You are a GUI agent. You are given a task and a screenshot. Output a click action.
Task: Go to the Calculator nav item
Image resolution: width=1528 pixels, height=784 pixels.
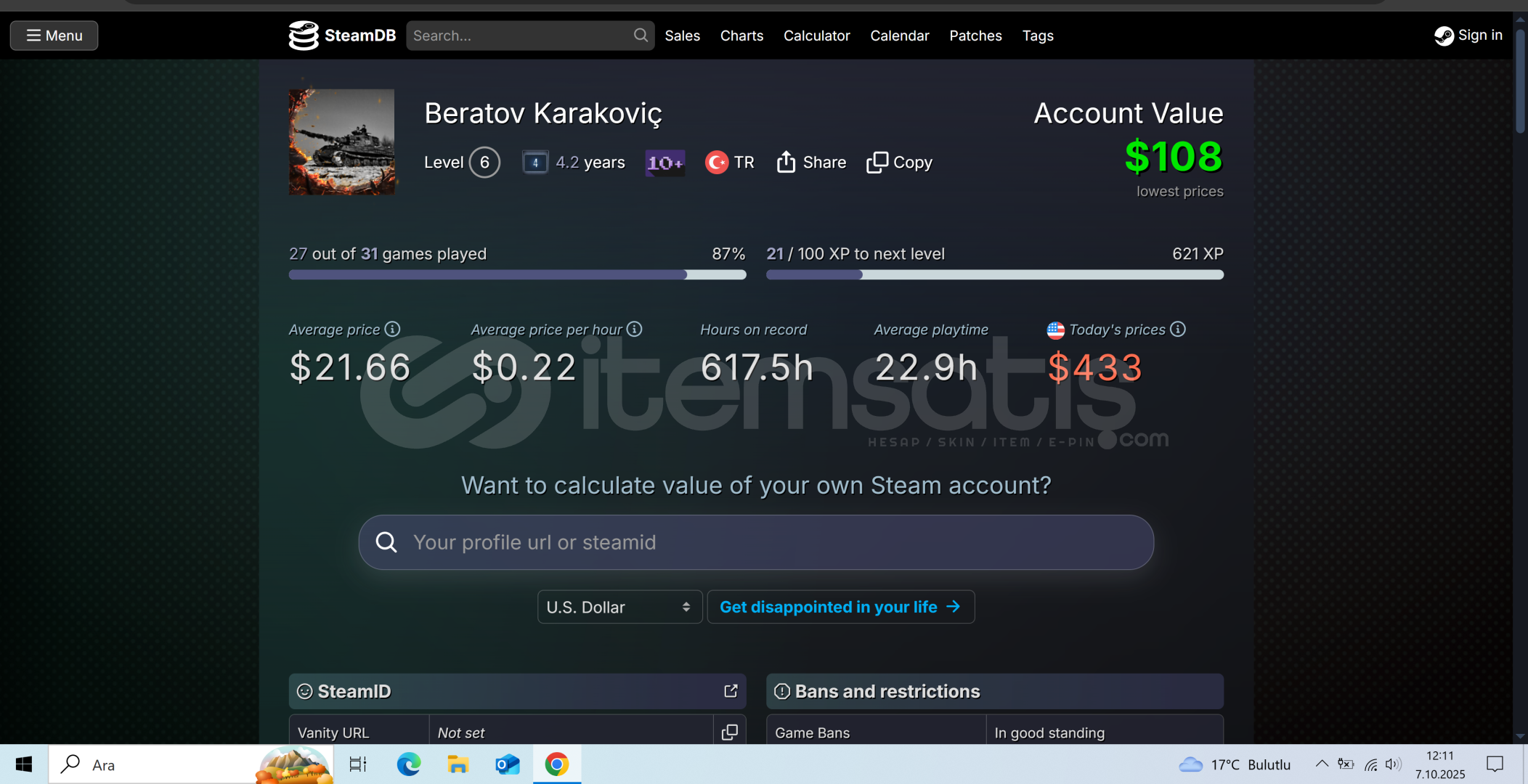pyautogui.click(x=816, y=36)
